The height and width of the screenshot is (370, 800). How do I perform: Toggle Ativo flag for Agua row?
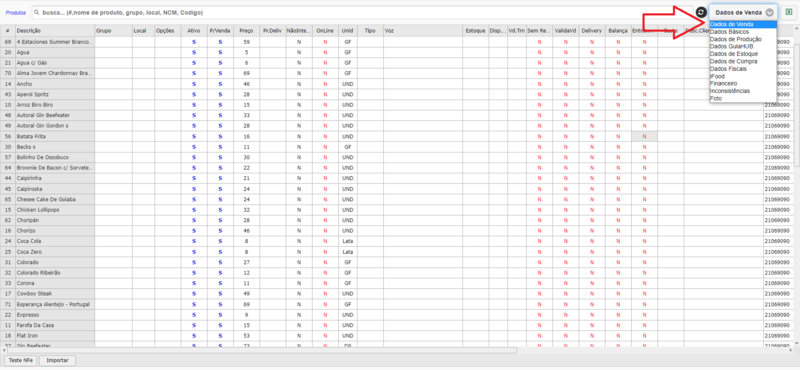[x=194, y=52]
